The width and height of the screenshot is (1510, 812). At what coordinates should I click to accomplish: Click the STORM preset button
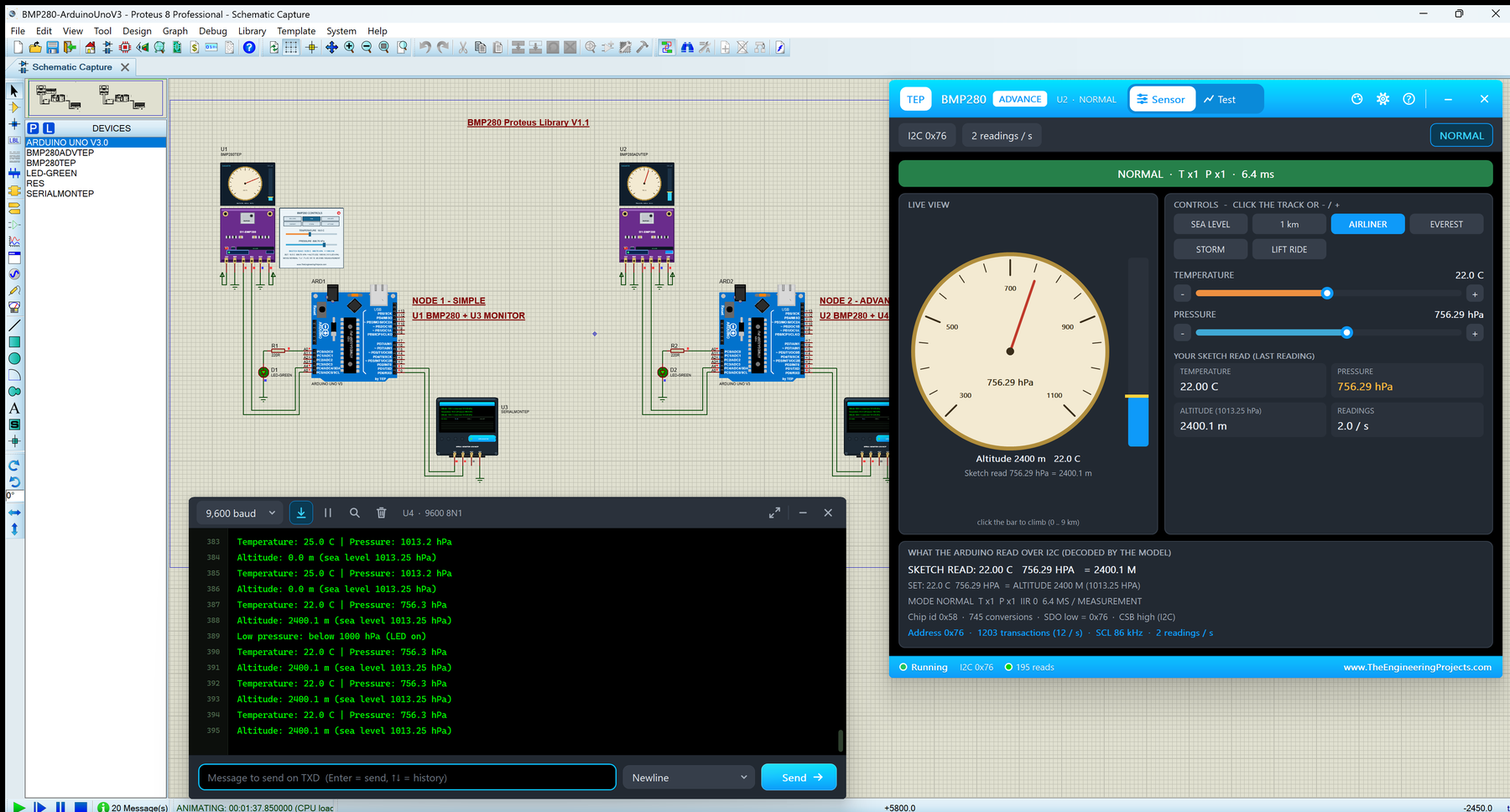(1210, 249)
